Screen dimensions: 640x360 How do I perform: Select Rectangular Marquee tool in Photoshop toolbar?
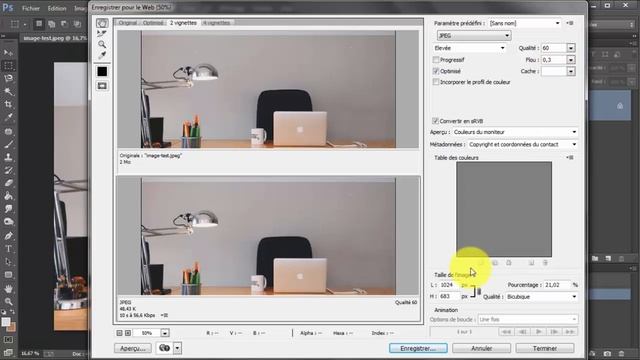9,65
